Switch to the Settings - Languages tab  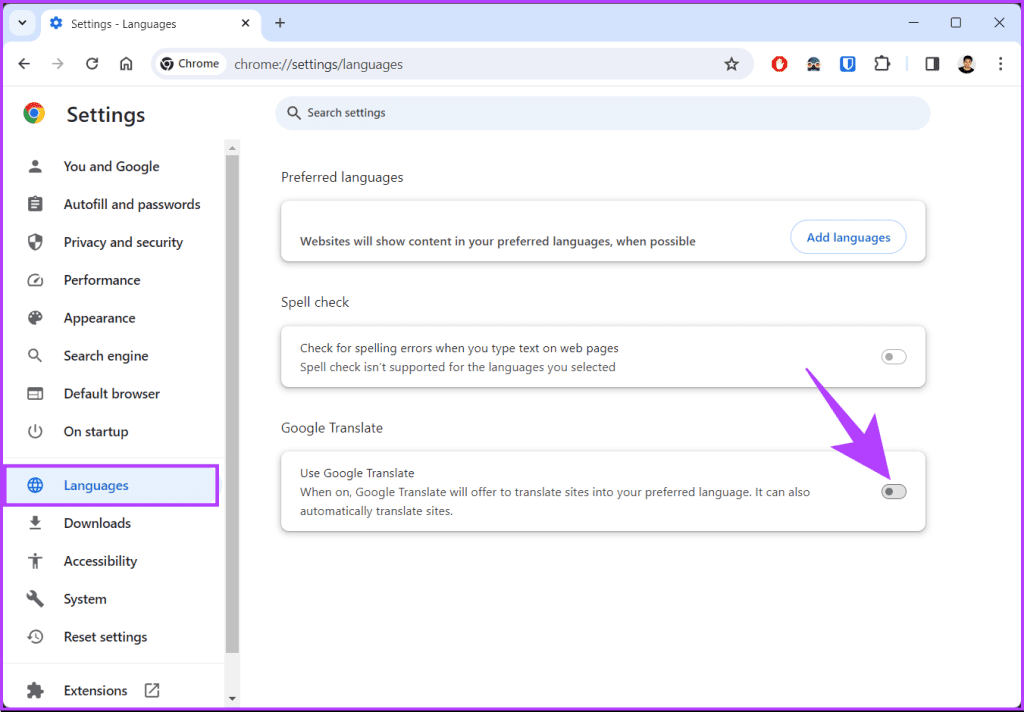[140, 22]
